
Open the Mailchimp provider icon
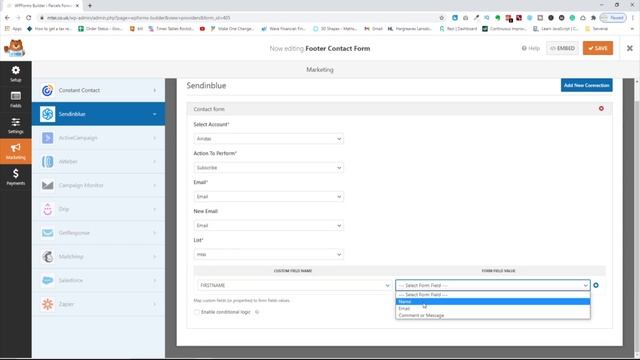pyautogui.click(x=47, y=256)
